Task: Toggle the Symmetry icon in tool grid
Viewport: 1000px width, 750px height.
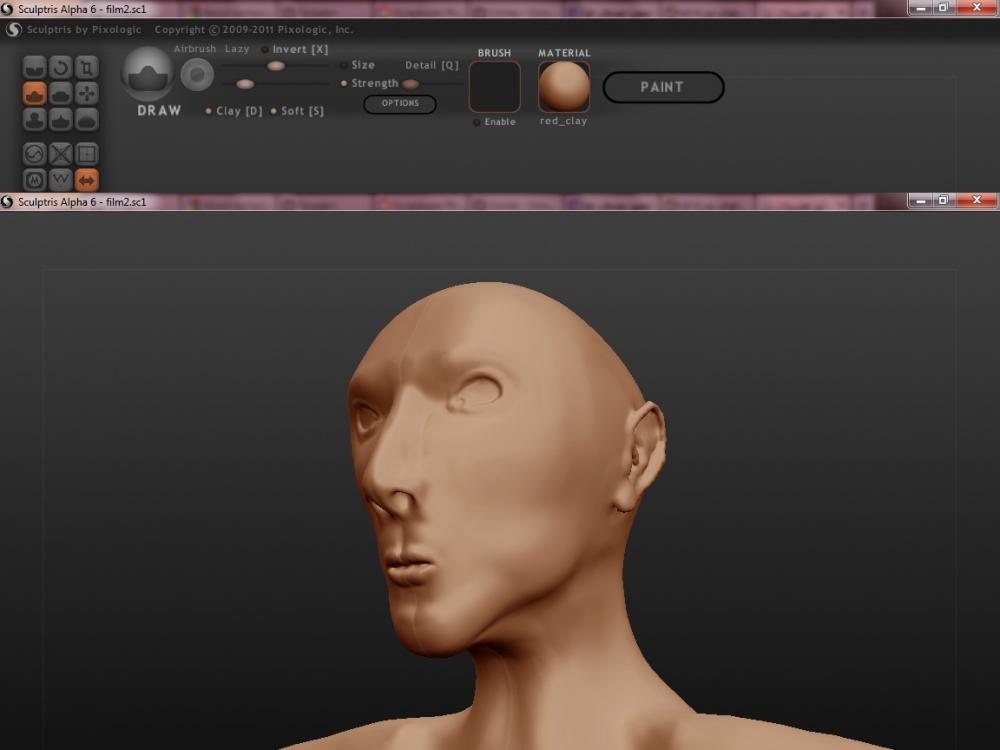Action: point(87,180)
